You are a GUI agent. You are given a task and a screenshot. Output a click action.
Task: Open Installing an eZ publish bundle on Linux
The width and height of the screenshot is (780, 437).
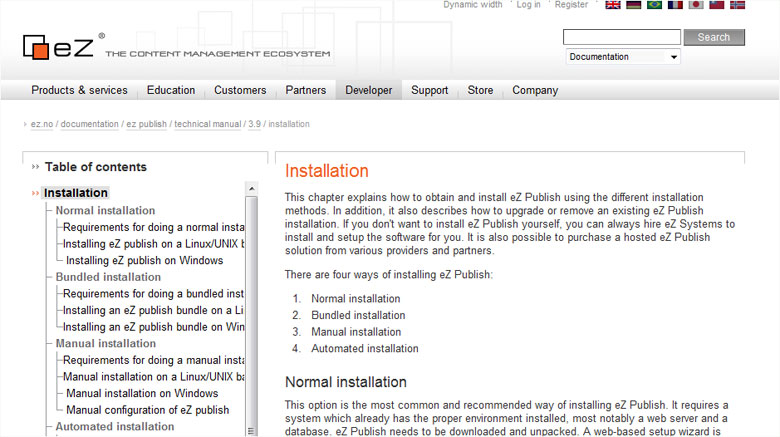tap(154, 310)
